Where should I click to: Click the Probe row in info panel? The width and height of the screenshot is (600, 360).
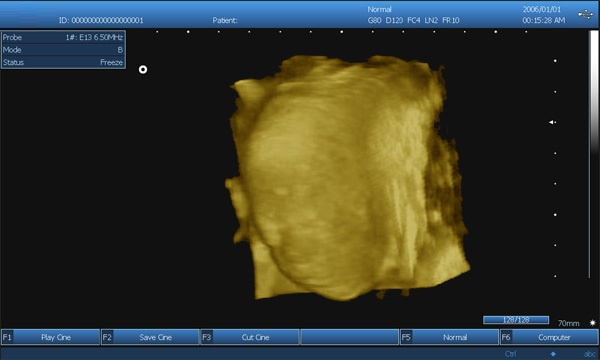[63, 37]
